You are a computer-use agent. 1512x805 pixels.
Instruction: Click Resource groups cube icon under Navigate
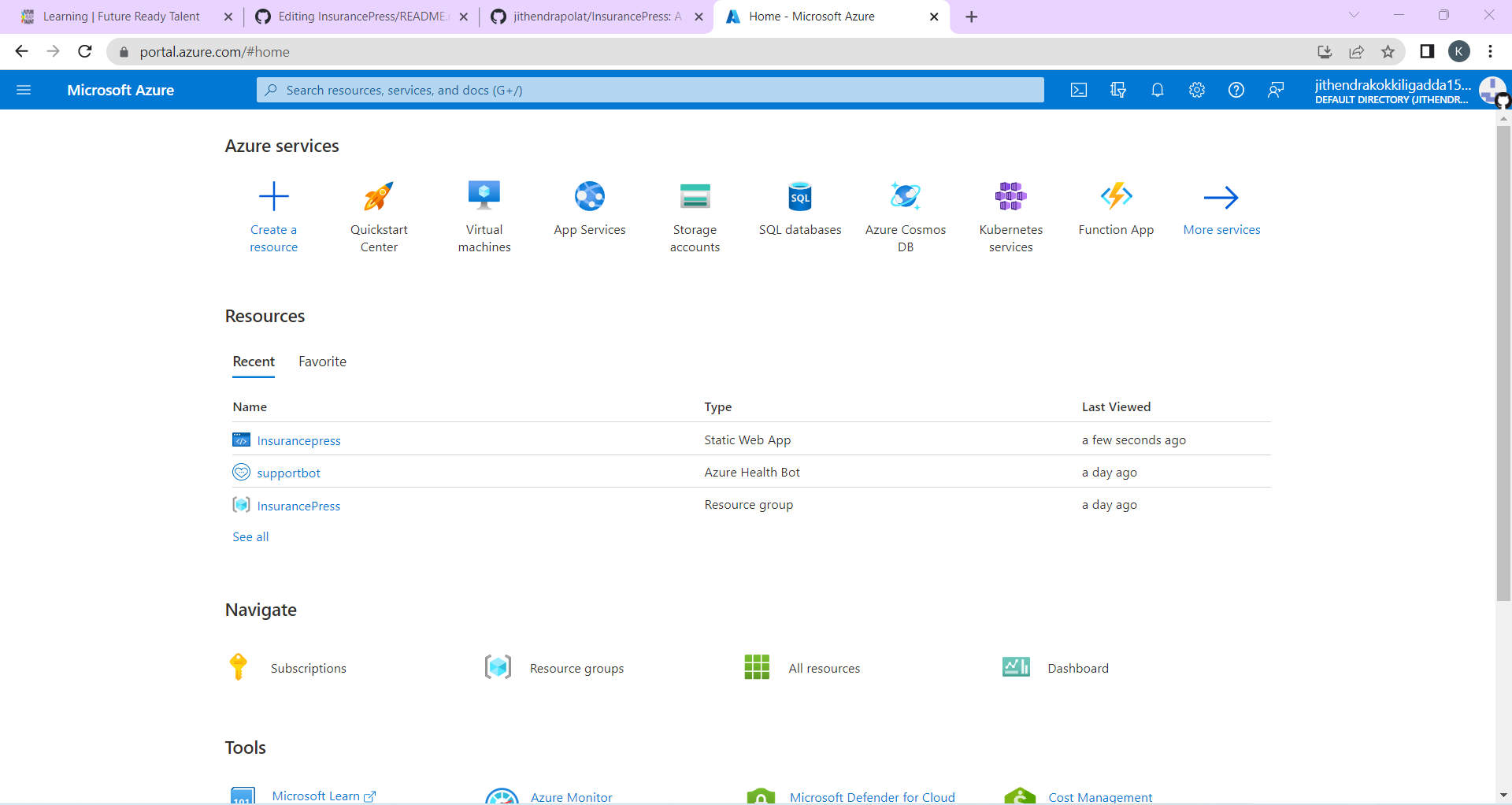(x=498, y=667)
